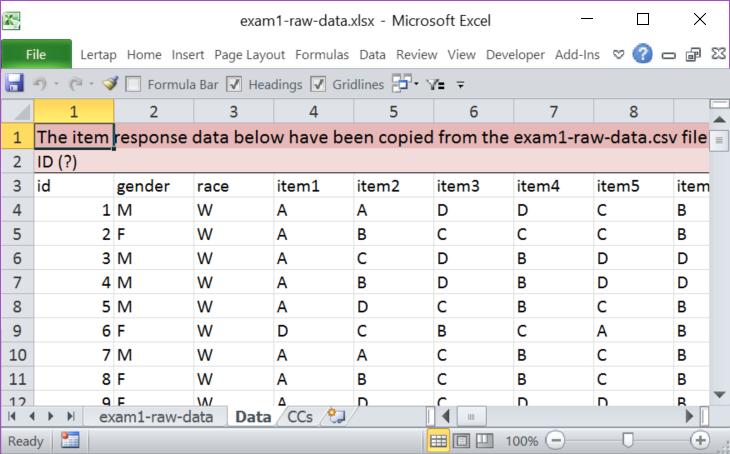Click the zoom slider handle

click(x=627, y=440)
